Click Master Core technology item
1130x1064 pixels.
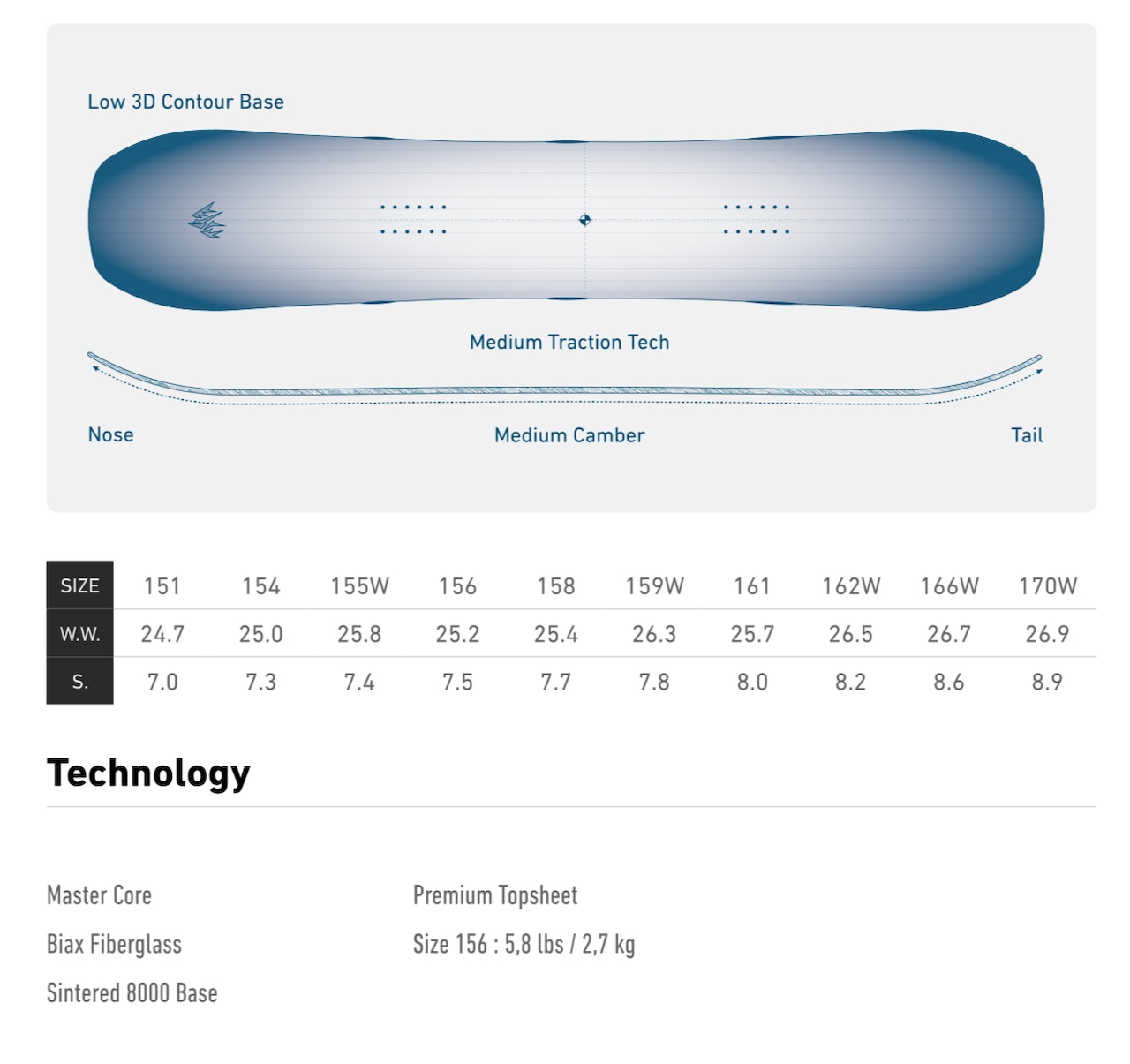99,895
